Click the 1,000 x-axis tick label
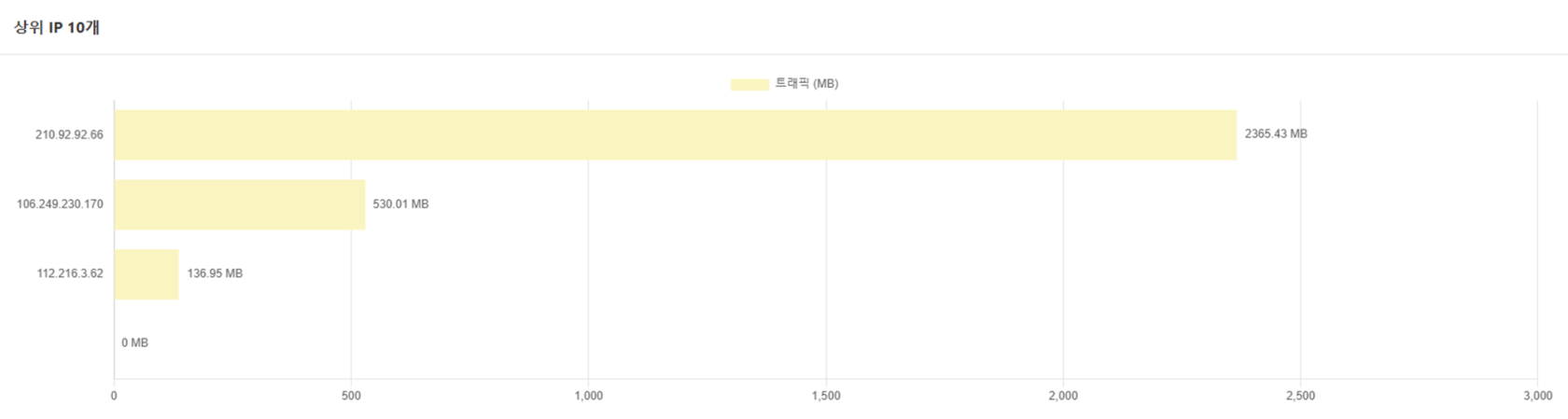The height and width of the screenshot is (419, 1568). tap(588, 396)
